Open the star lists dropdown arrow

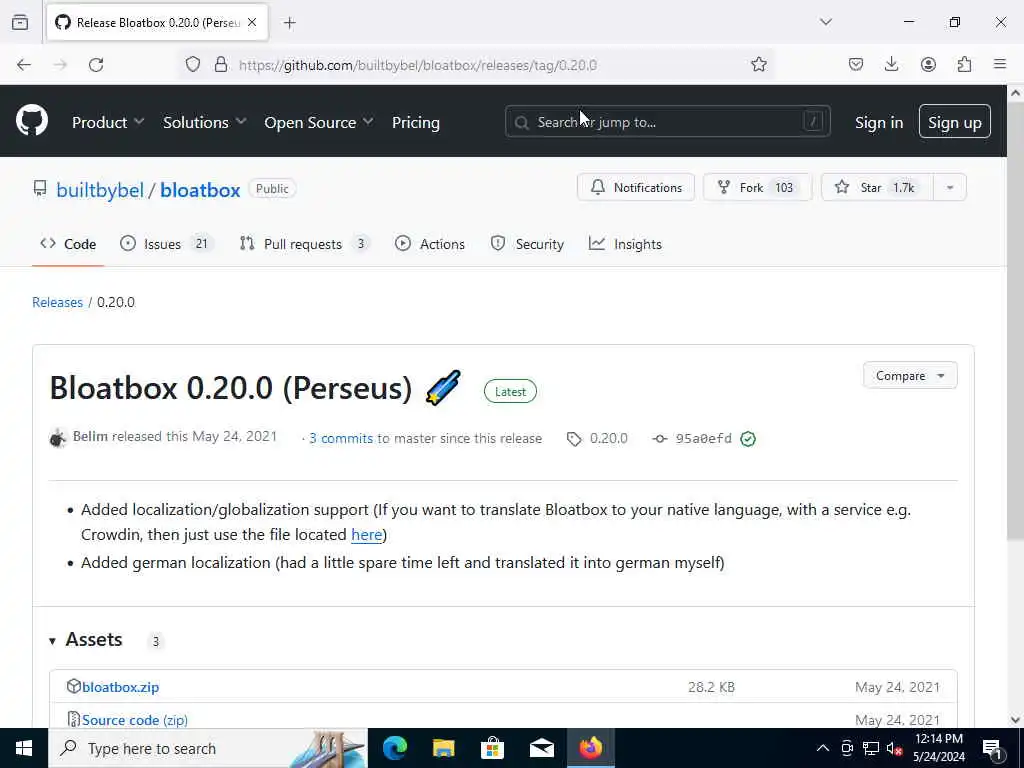click(950, 187)
